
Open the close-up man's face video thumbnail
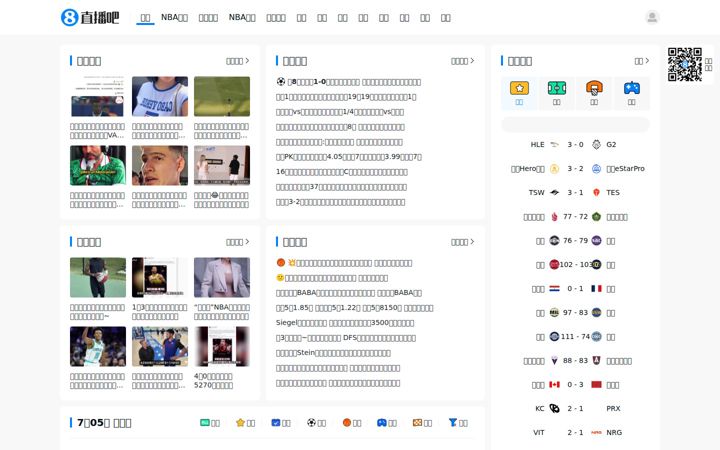160,165
